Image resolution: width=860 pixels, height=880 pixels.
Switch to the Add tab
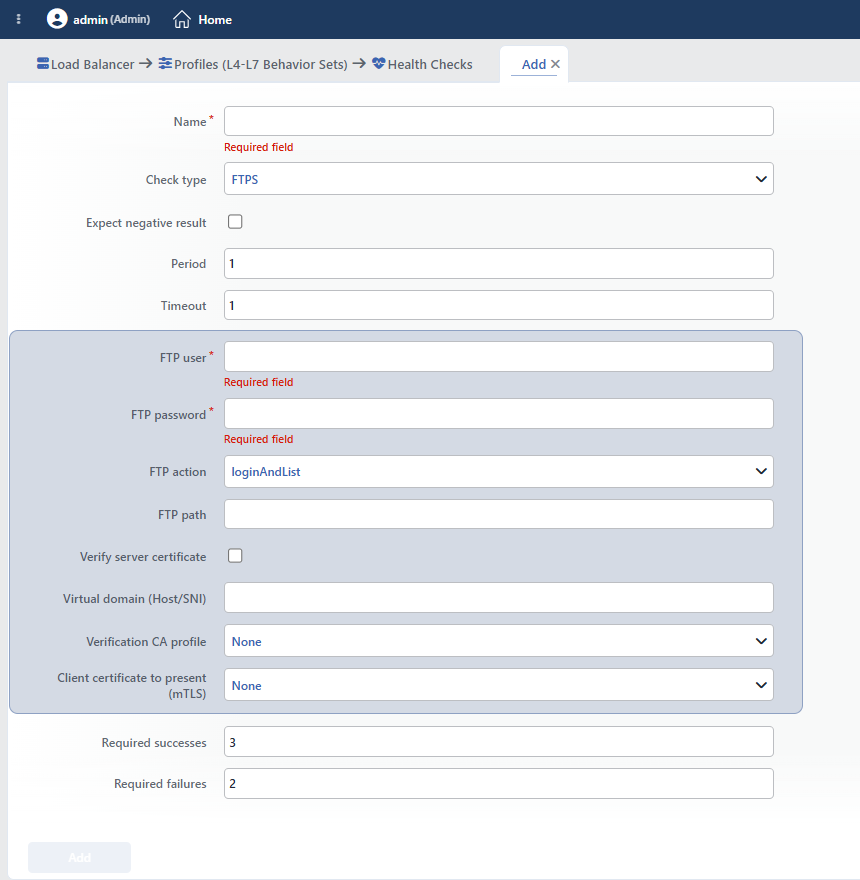point(533,65)
